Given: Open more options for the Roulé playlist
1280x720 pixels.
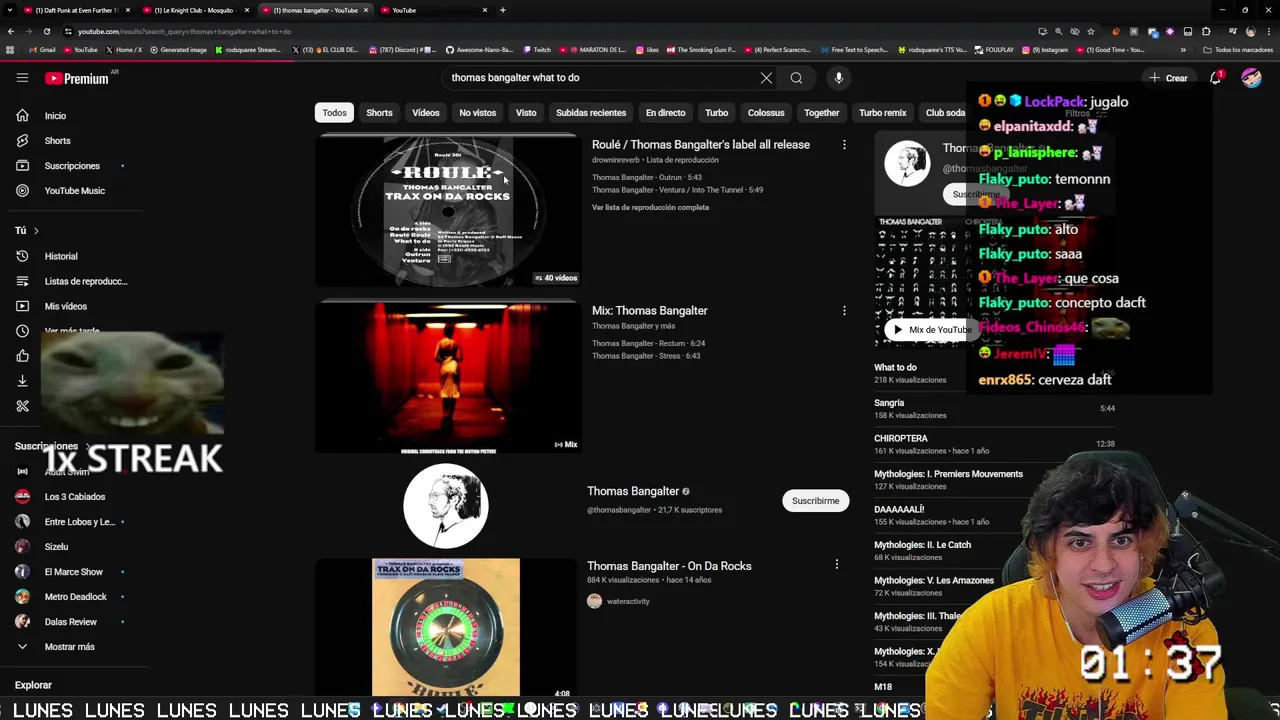Looking at the screenshot, I should click(844, 145).
